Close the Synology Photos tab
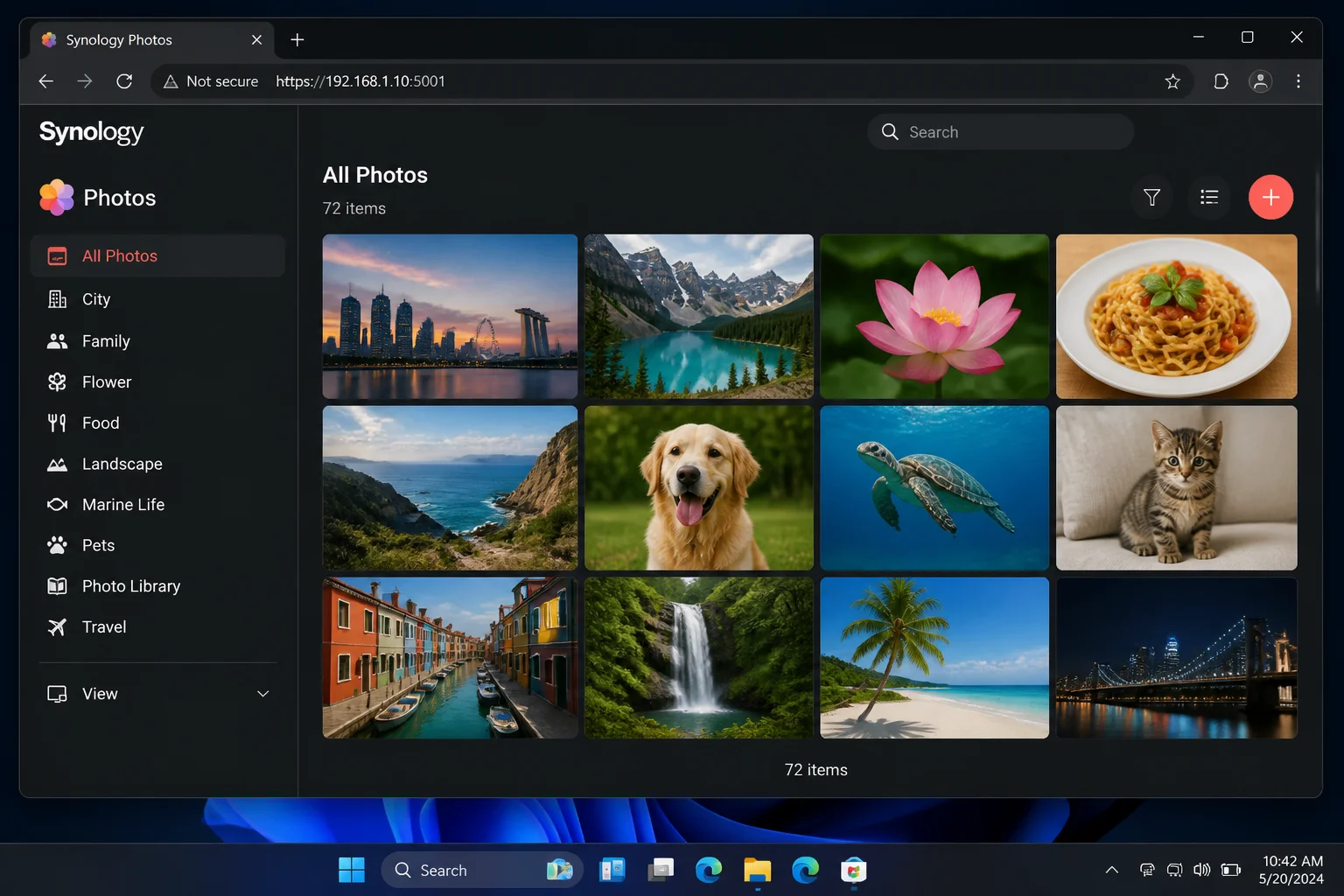This screenshot has width=1344, height=896. coord(256,40)
